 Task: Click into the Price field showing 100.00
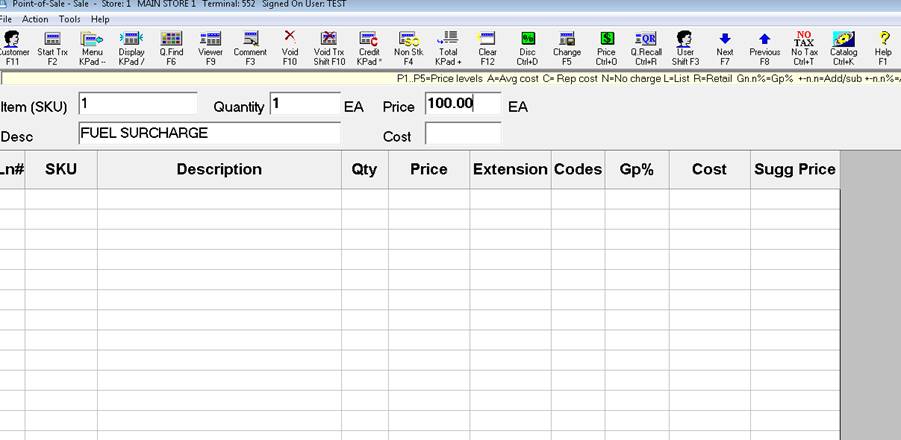462,103
